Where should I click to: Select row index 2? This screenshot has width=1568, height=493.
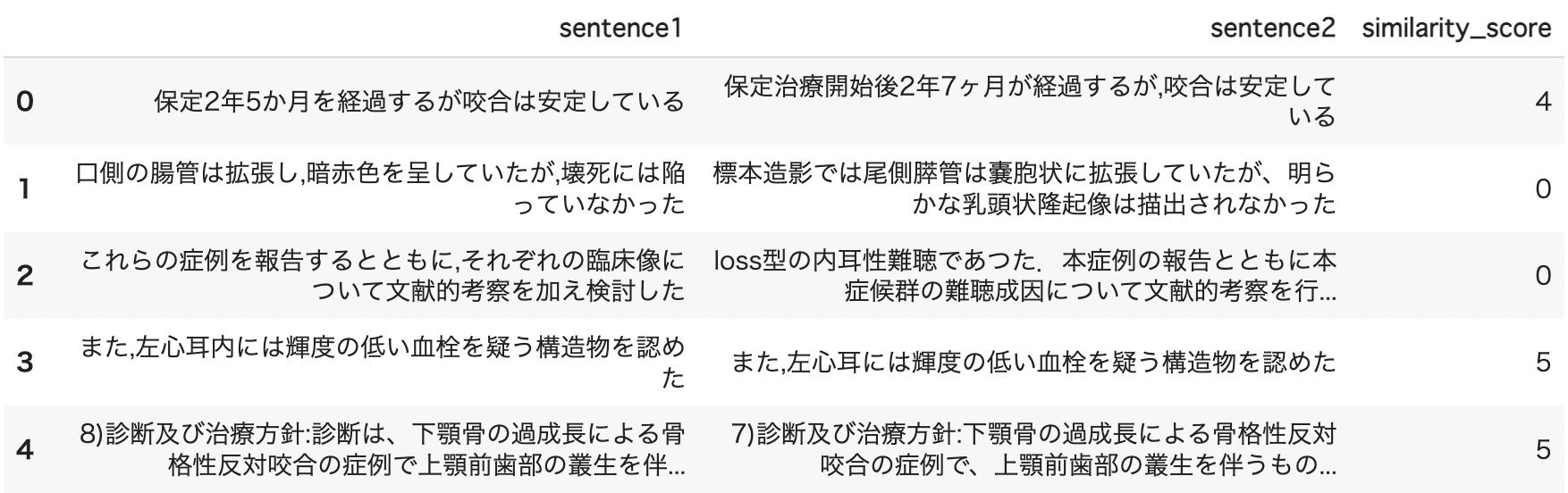click(25, 275)
